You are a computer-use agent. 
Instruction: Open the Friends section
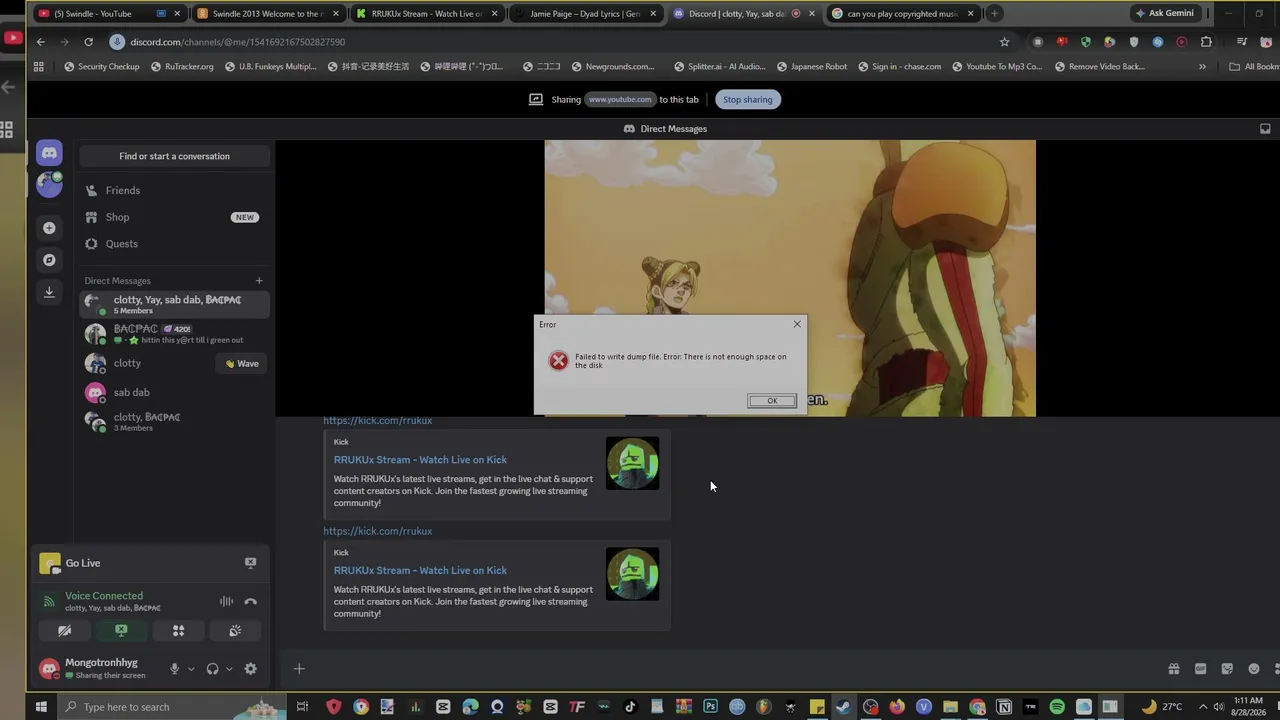(174, 190)
